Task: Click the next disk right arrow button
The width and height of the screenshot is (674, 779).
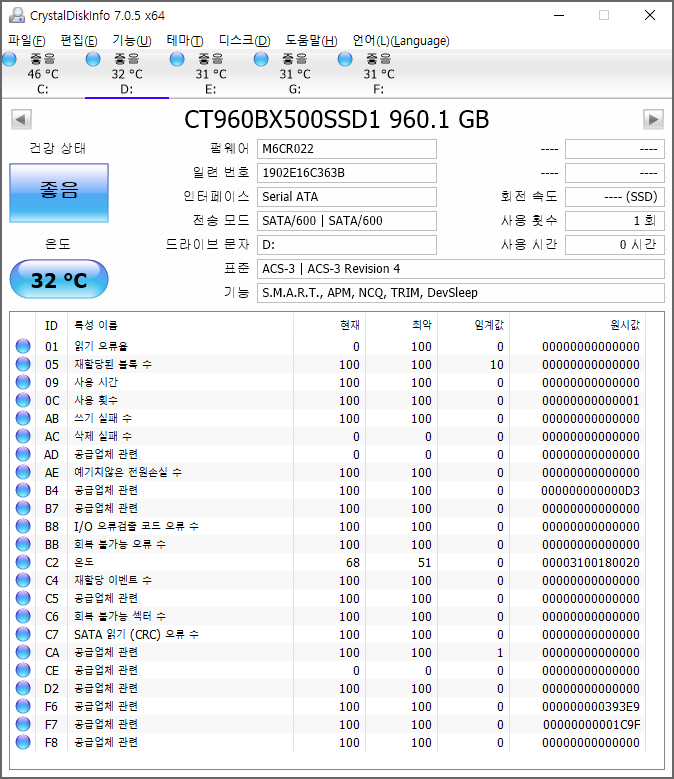Action: click(x=653, y=119)
